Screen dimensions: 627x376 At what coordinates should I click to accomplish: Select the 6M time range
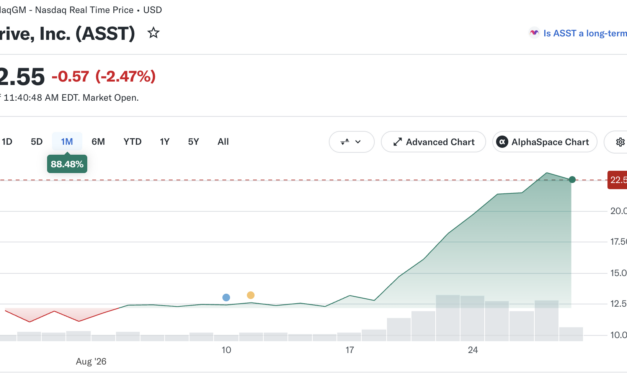point(98,142)
